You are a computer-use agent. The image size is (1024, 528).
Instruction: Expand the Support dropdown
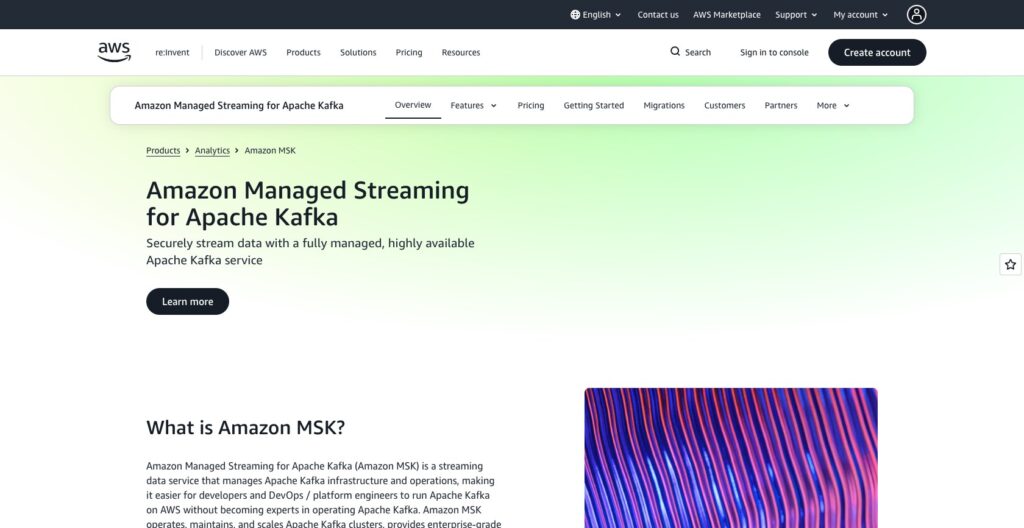tap(796, 14)
